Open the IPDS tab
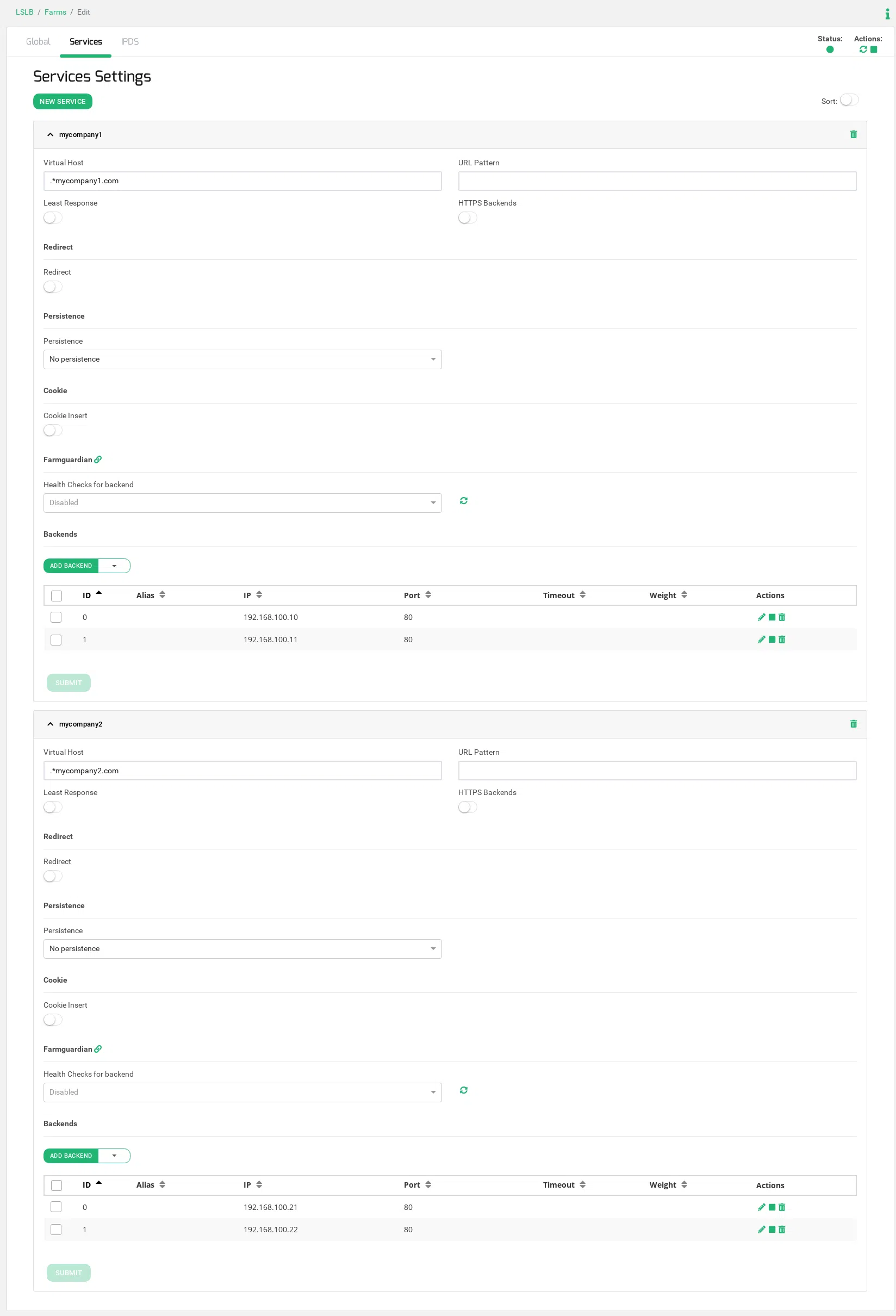 coord(129,42)
